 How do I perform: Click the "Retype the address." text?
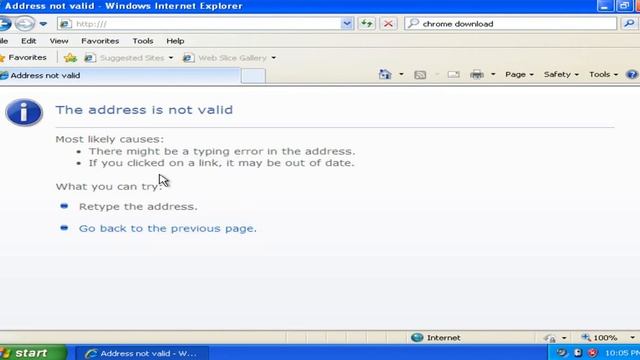[x=138, y=207]
